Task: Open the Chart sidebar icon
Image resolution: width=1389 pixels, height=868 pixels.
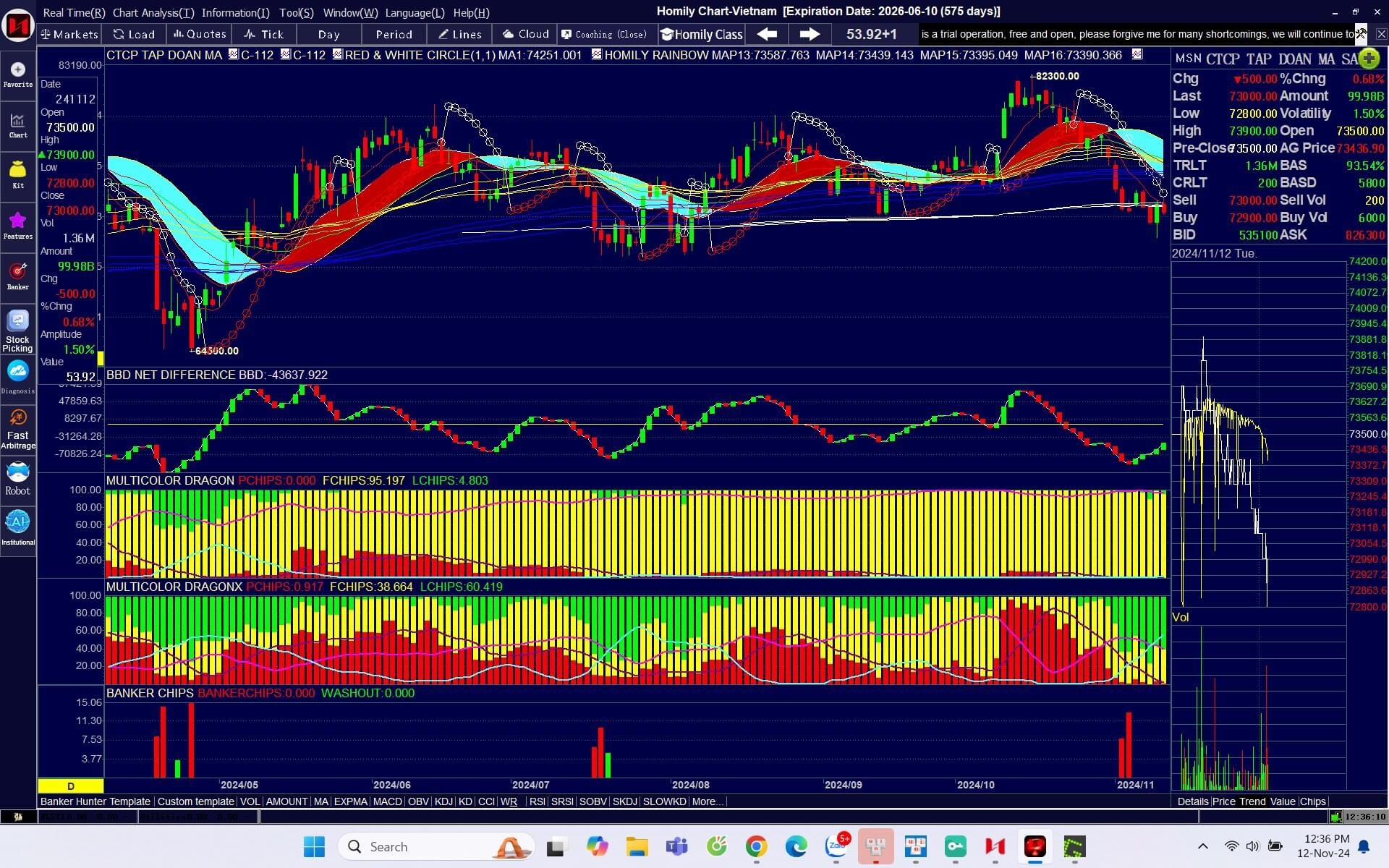Action: pos(17,125)
